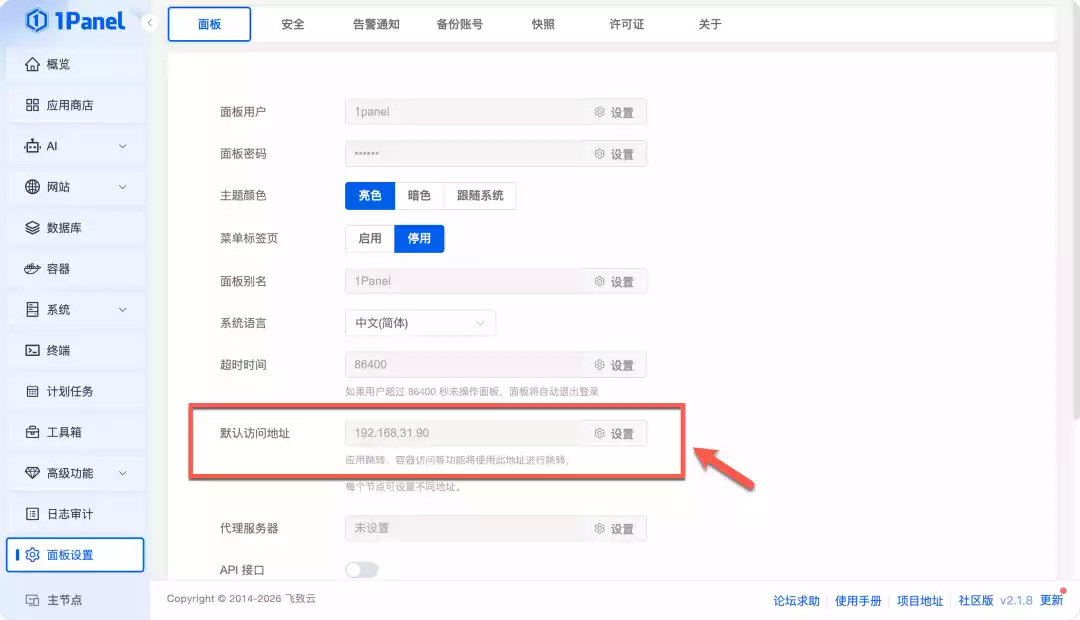Click the gear icon beside 代理服务器
This screenshot has height=620, width=1080.
(601, 528)
